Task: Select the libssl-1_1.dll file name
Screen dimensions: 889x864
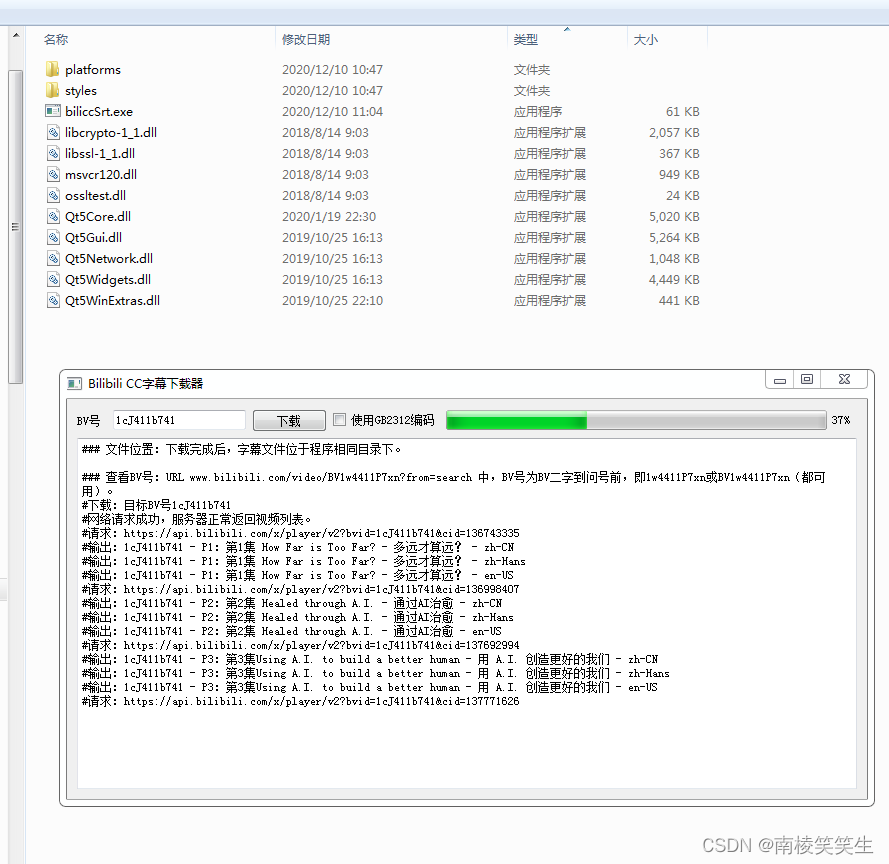Action: coord(100,153)
